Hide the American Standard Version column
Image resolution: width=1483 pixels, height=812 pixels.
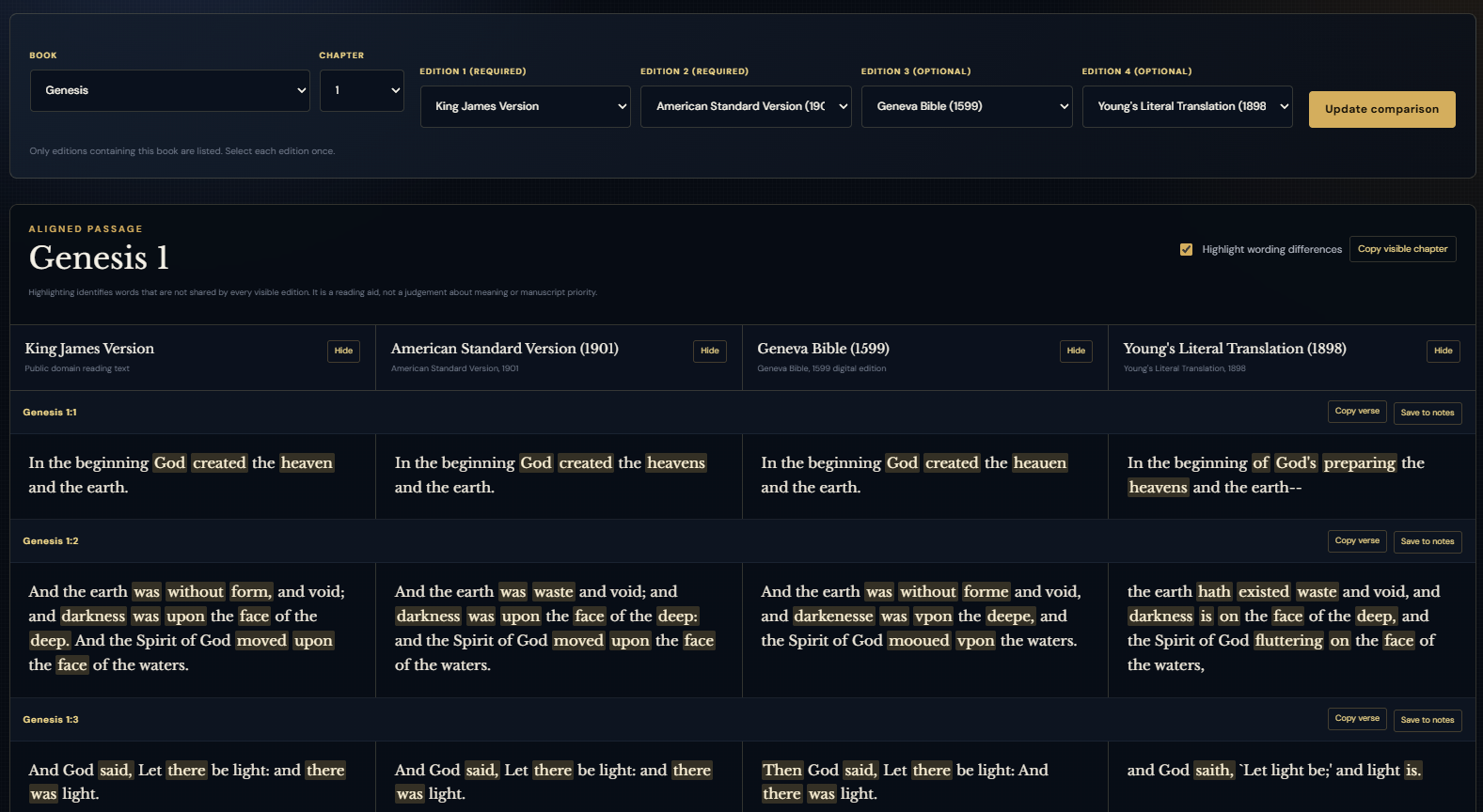710,351
